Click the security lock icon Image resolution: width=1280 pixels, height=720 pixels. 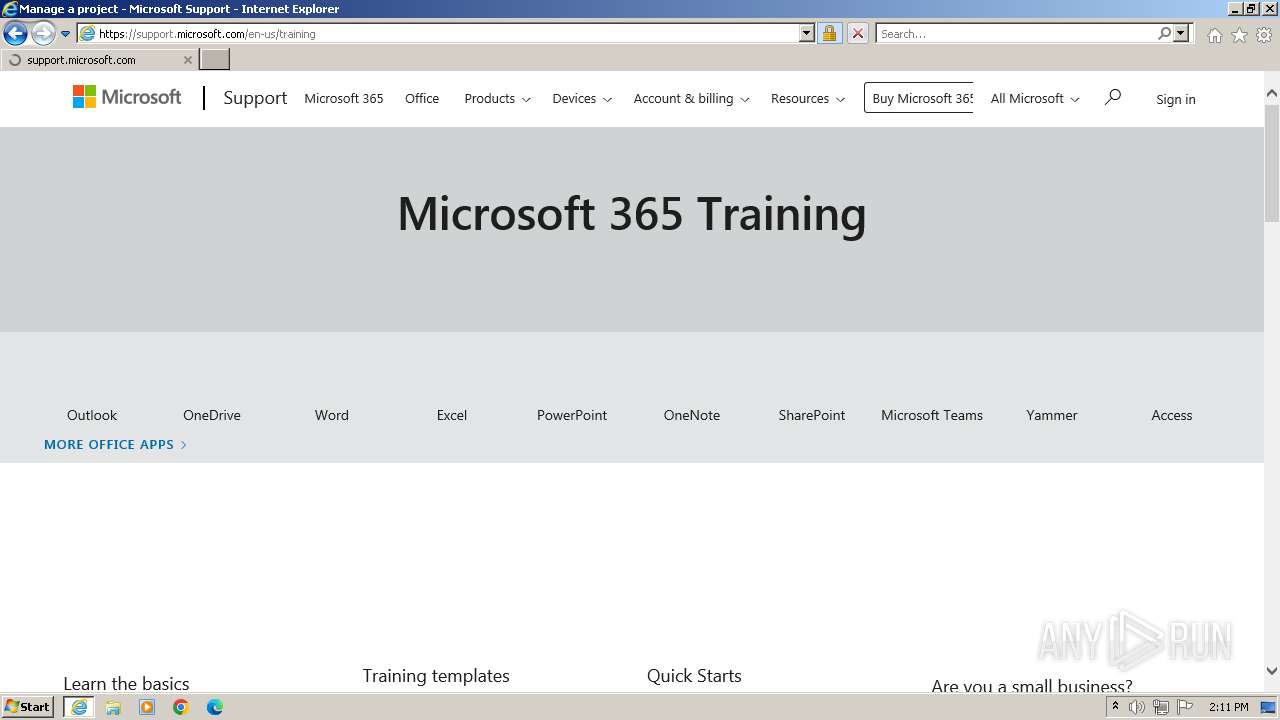coord(829,33)
